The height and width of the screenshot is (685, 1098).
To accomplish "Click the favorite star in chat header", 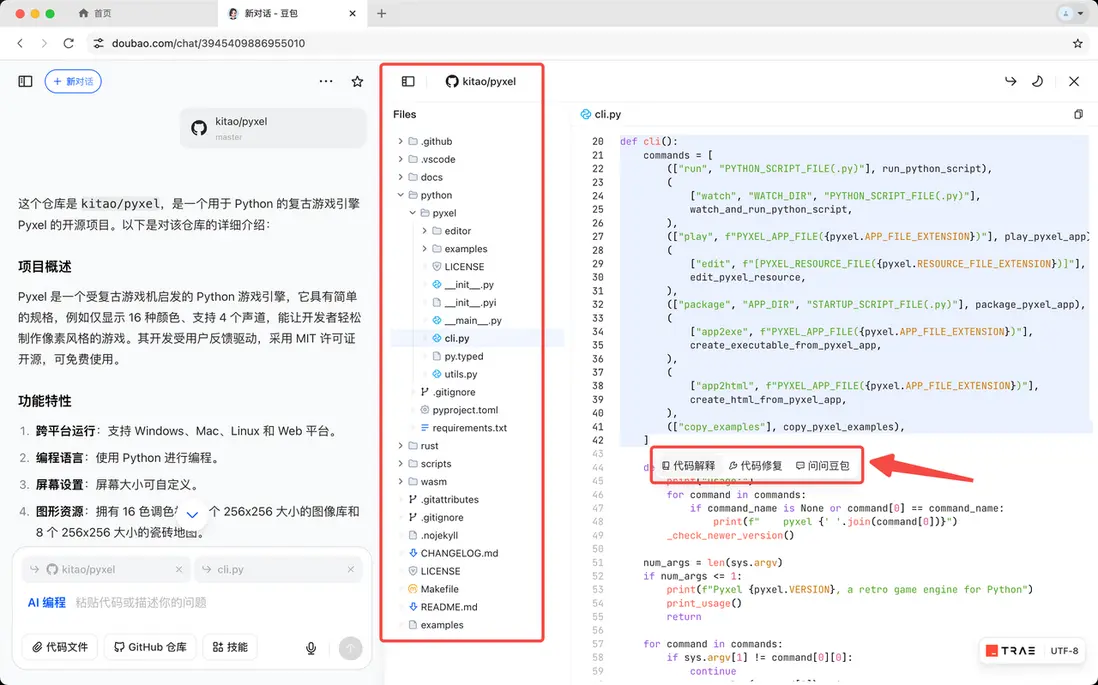I will (x=357, y=81).
